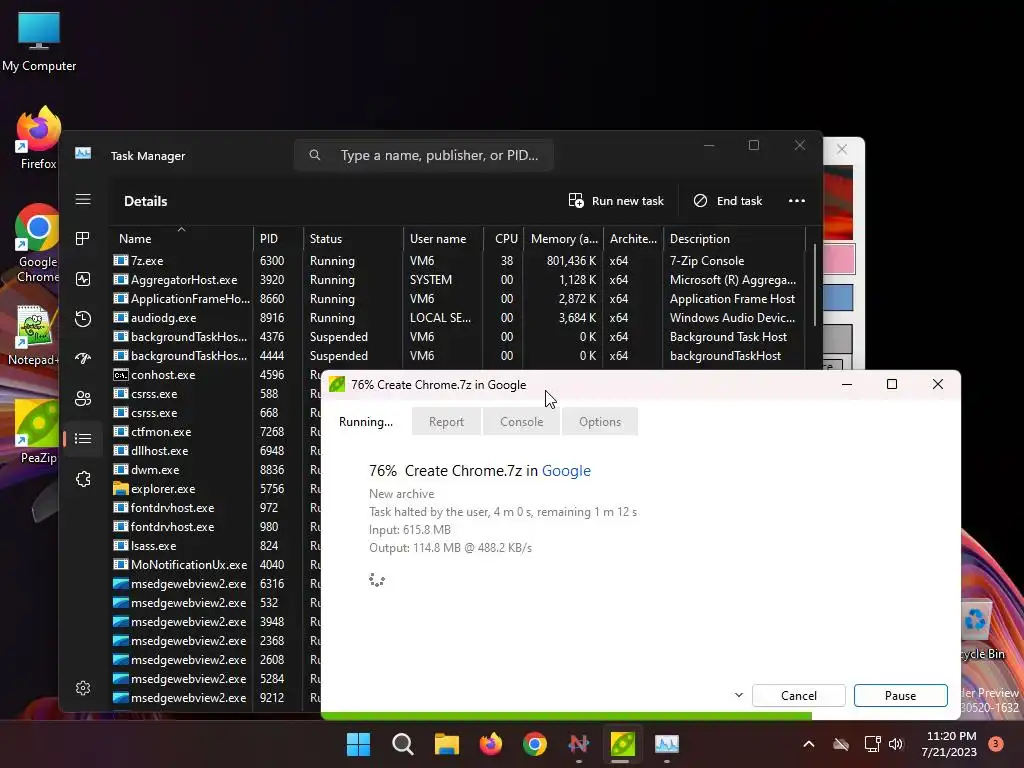Sort by Architecture column header

[633, 238]
